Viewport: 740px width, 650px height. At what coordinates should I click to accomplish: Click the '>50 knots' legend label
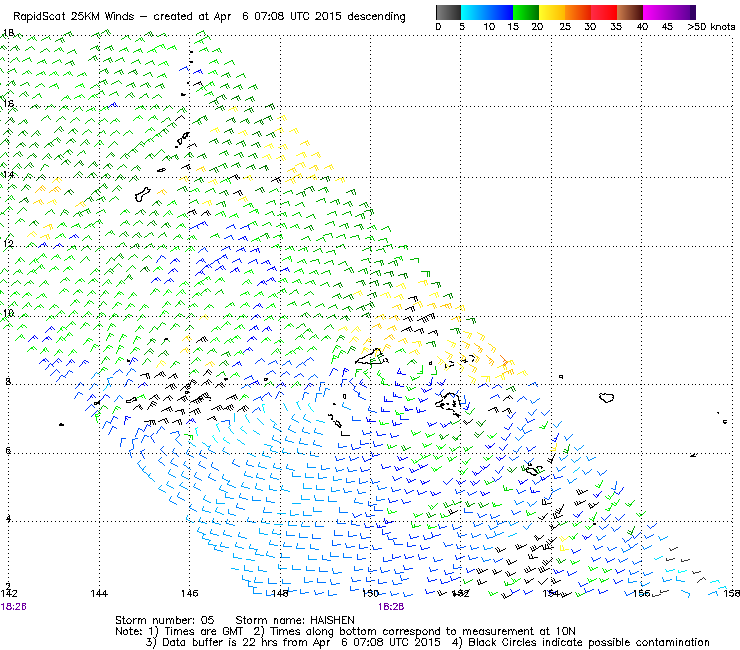pyautogui.click(x=711, y=27)
